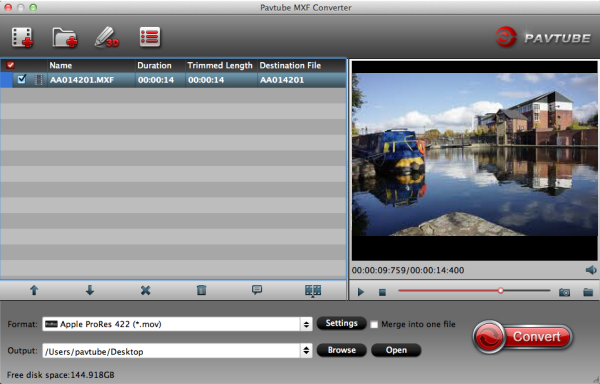Viewport: 600px width, 384px height.
Task: Move selected file up with arrow
Action: click(x=34, y=290)
